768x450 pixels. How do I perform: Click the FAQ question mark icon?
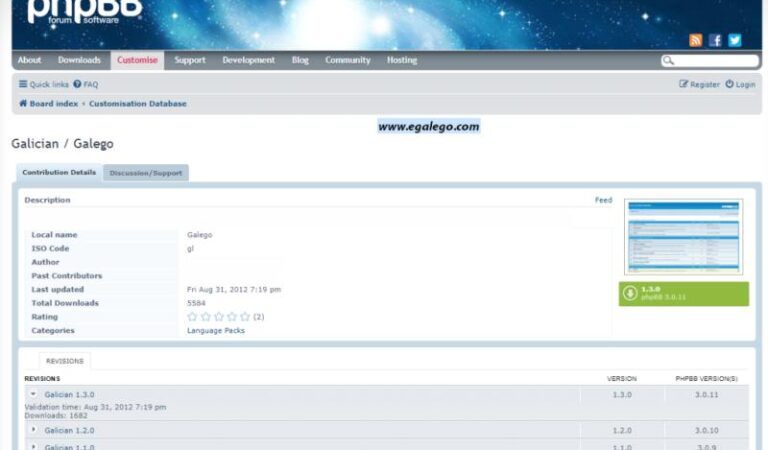tap(77, 84)
